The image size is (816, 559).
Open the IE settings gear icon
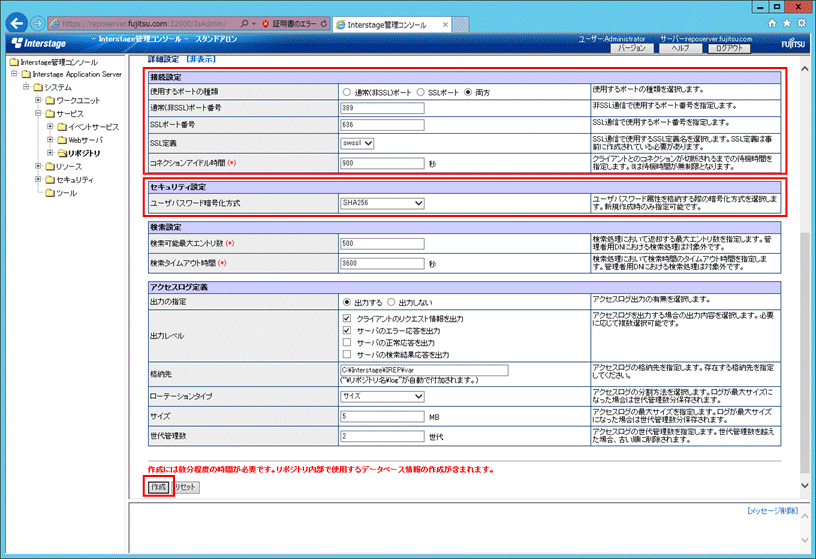800,22
